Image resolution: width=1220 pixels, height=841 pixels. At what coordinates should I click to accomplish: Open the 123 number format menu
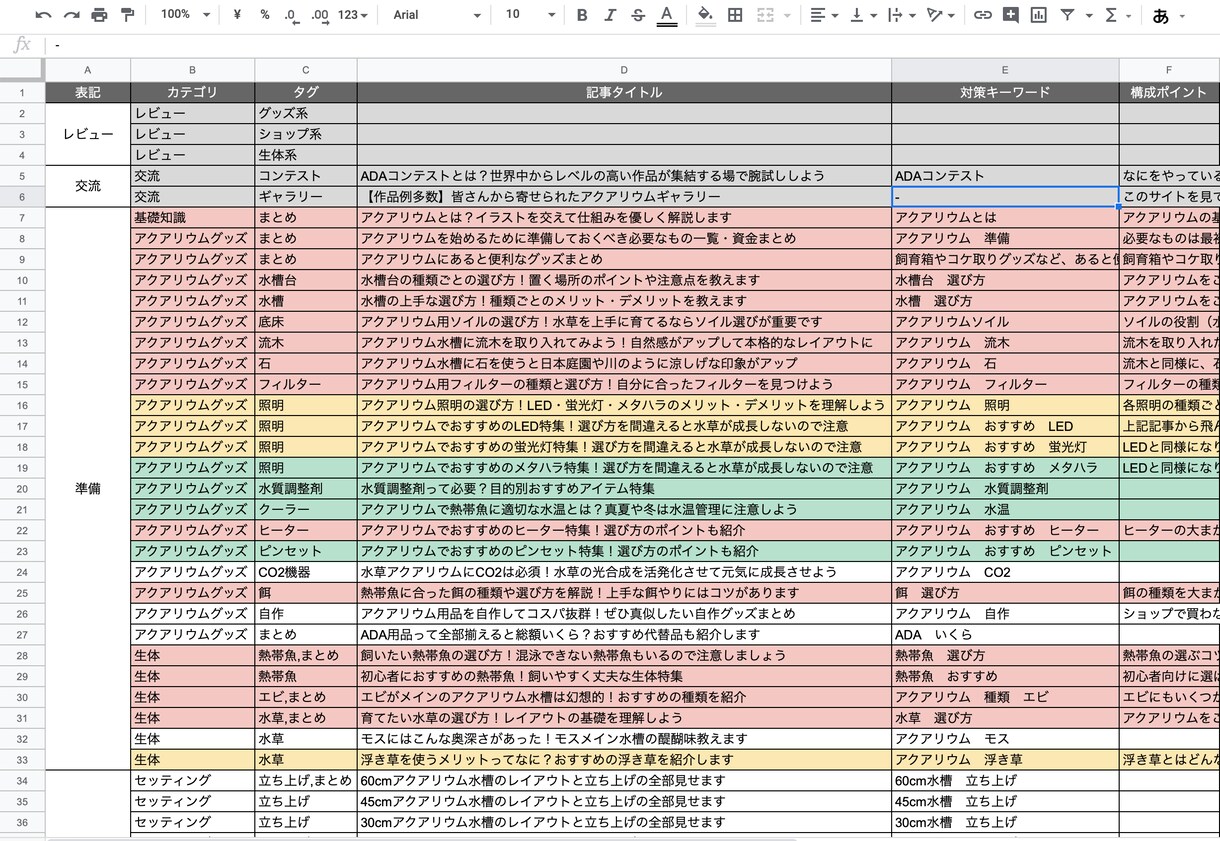[x=353, y=15]
